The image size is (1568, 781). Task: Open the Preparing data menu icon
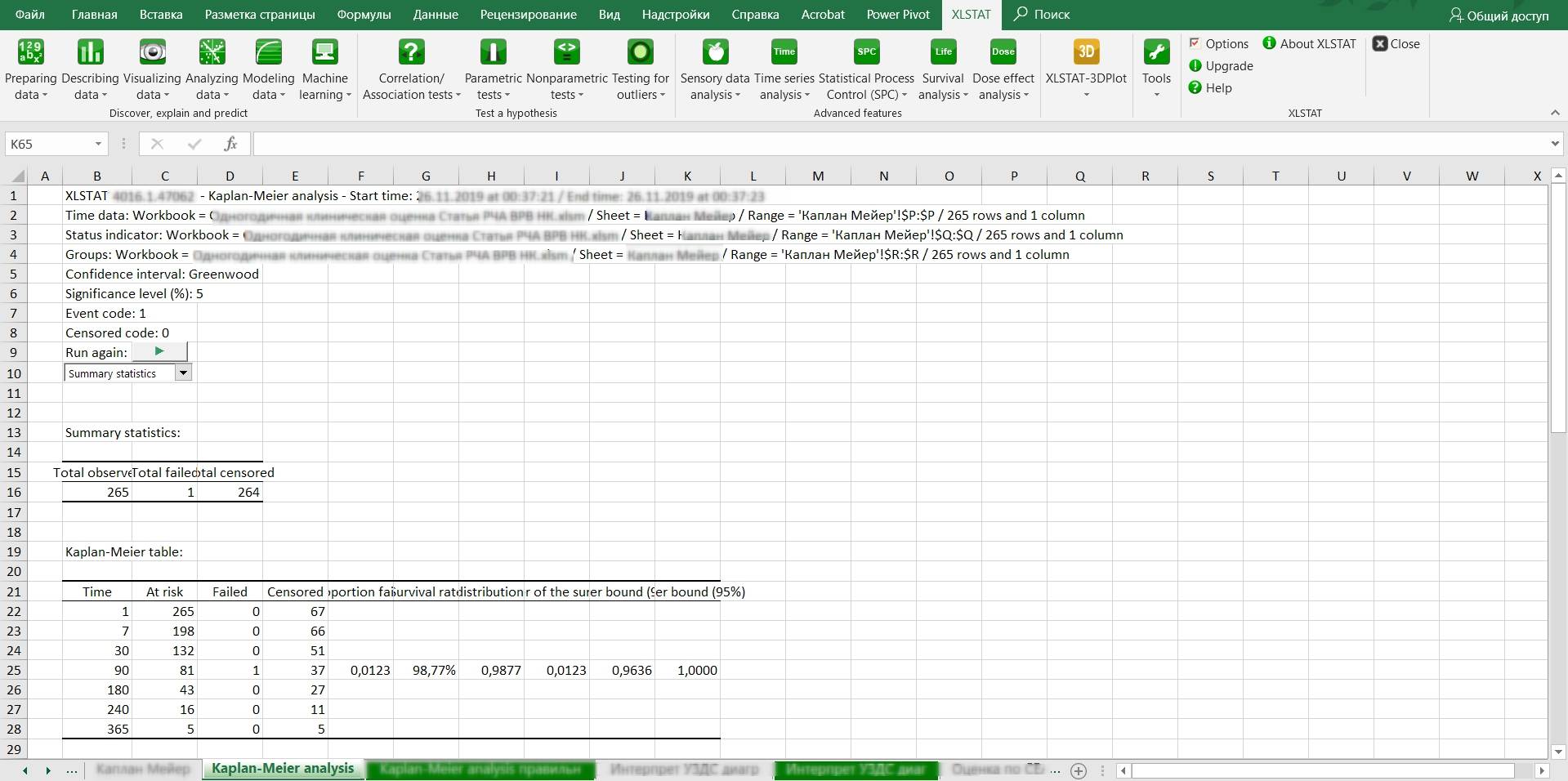pyautogui.click(x=30, y=52)
